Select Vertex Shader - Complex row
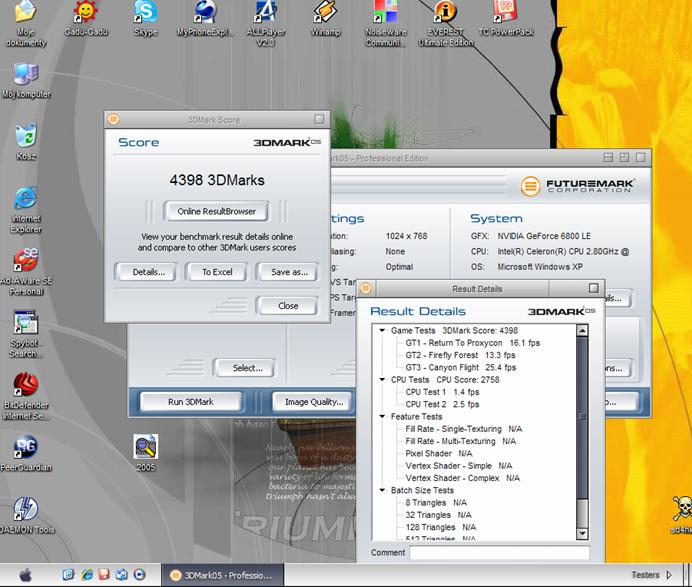692x587 pixels. [x=462, y=478]
